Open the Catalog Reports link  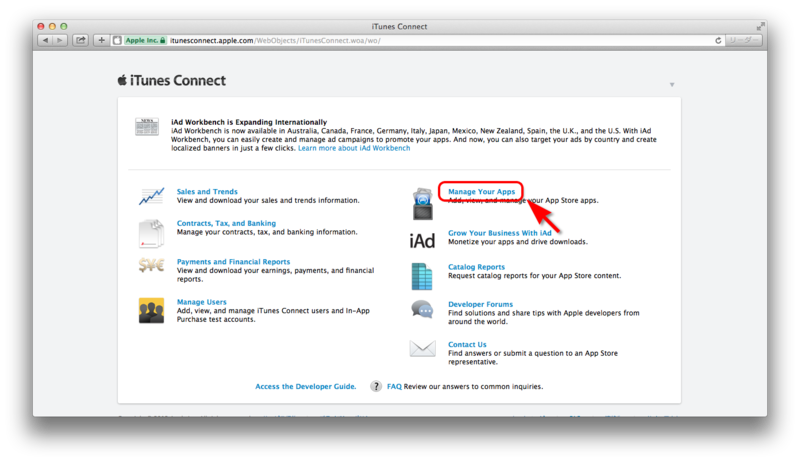[x=476, y=267]
